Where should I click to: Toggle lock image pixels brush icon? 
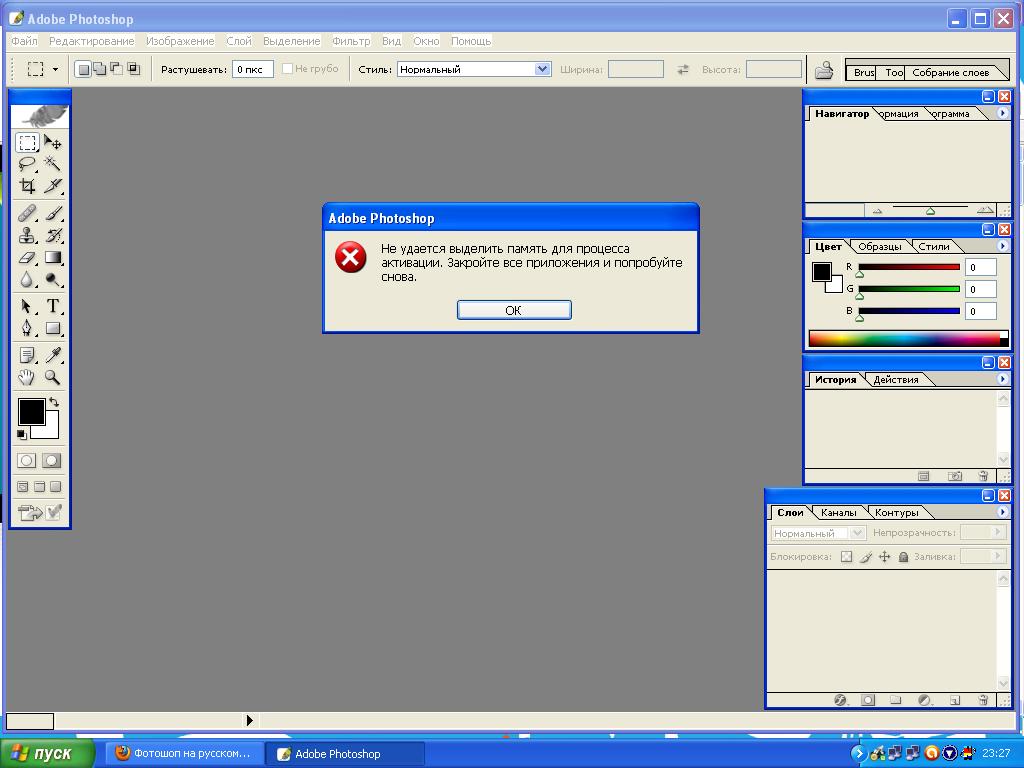point(866,557)
